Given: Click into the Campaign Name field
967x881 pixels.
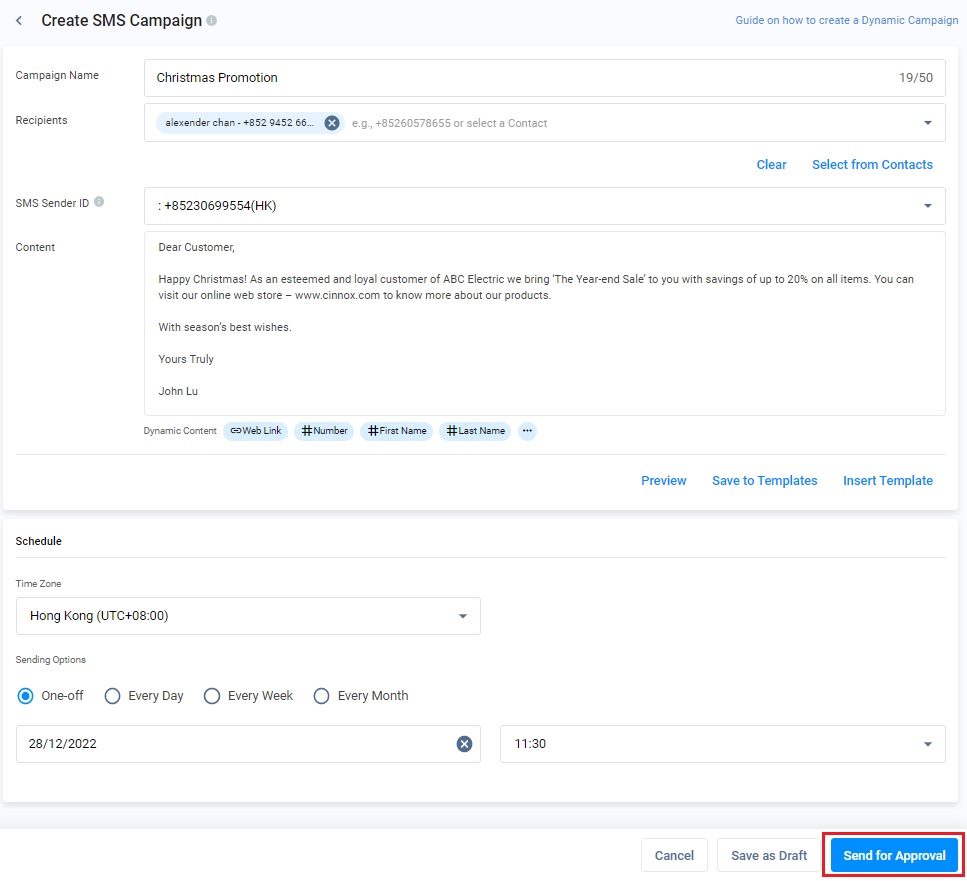Looking at the screenshot, I should [545, 78].
